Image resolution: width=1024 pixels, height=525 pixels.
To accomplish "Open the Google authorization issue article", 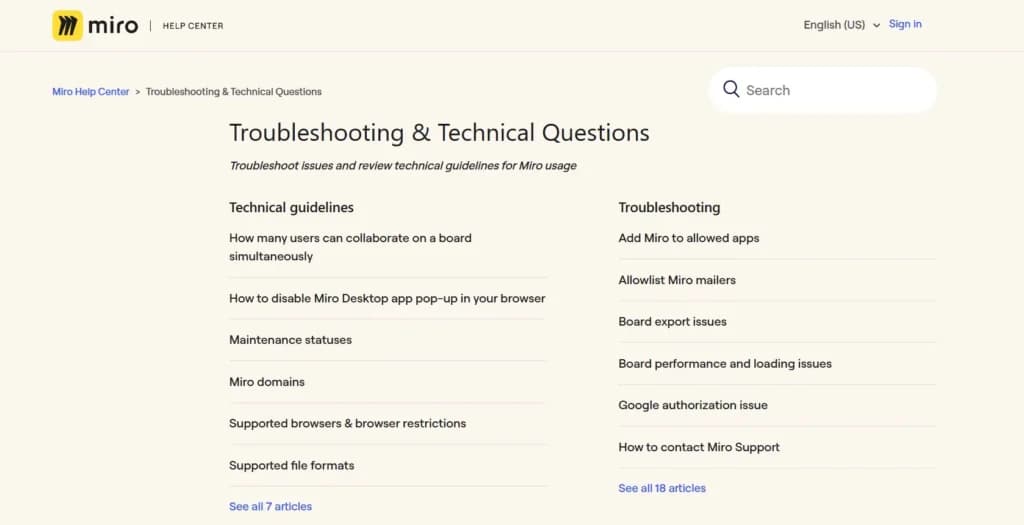I will tap(693, 406).
